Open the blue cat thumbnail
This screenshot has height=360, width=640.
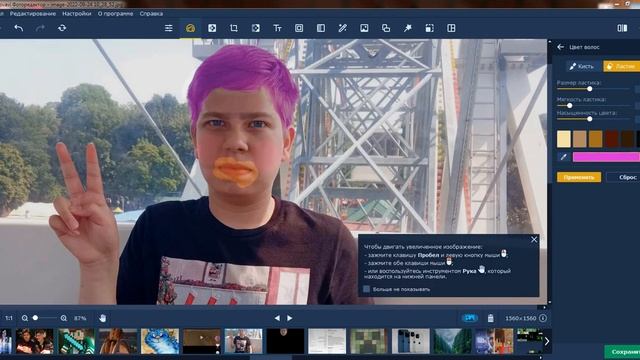(160, 341)
